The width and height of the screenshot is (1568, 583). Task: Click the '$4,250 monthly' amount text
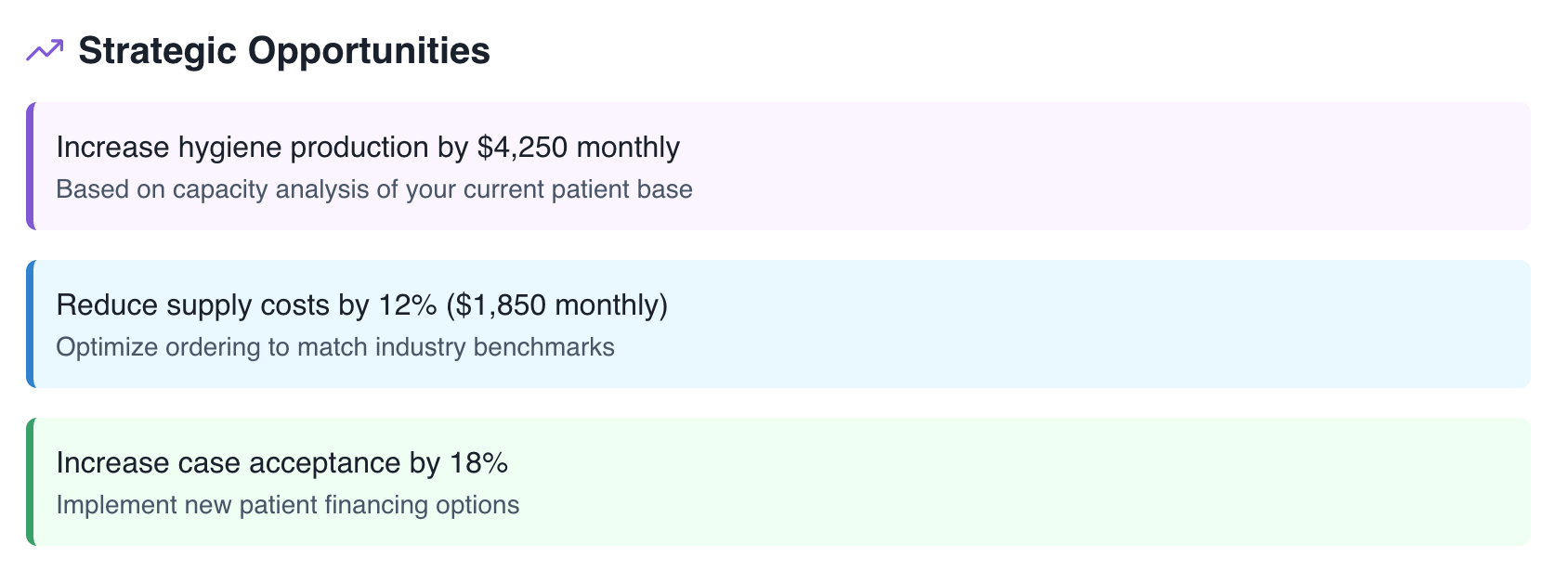(579, 148)
